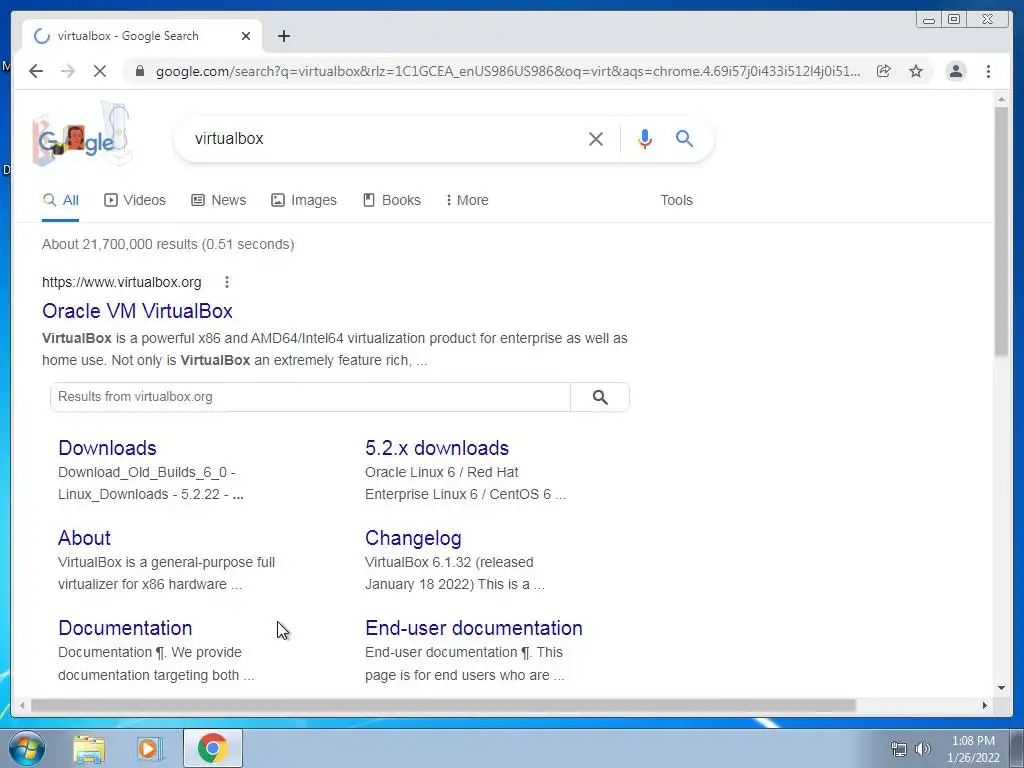This screenshot has height=768, width=1024.
Task: View site info via padlock icon
Action: coord(139,71)
